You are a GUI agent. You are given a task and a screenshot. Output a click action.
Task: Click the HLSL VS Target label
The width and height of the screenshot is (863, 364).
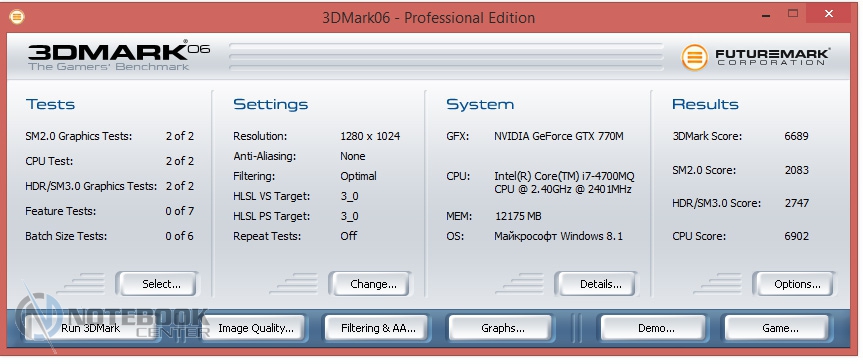(x=271, y=196)
